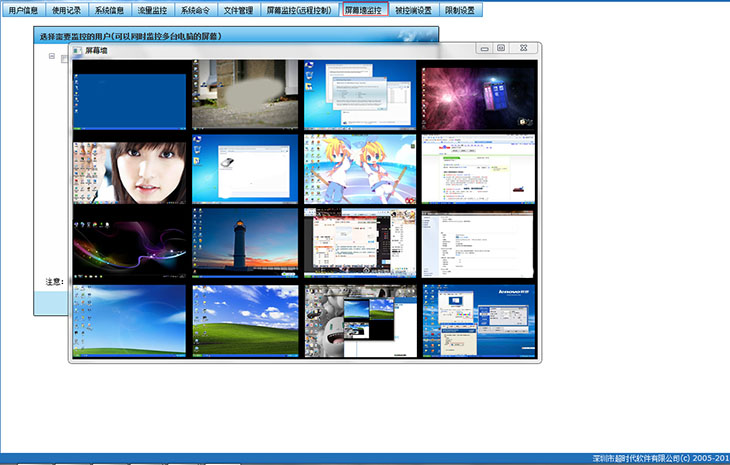Image resolution: width=730 pixels, height=465 pixels.
Task: Collapse the user tree node in selection panel
Action: (x=52, y=56)
